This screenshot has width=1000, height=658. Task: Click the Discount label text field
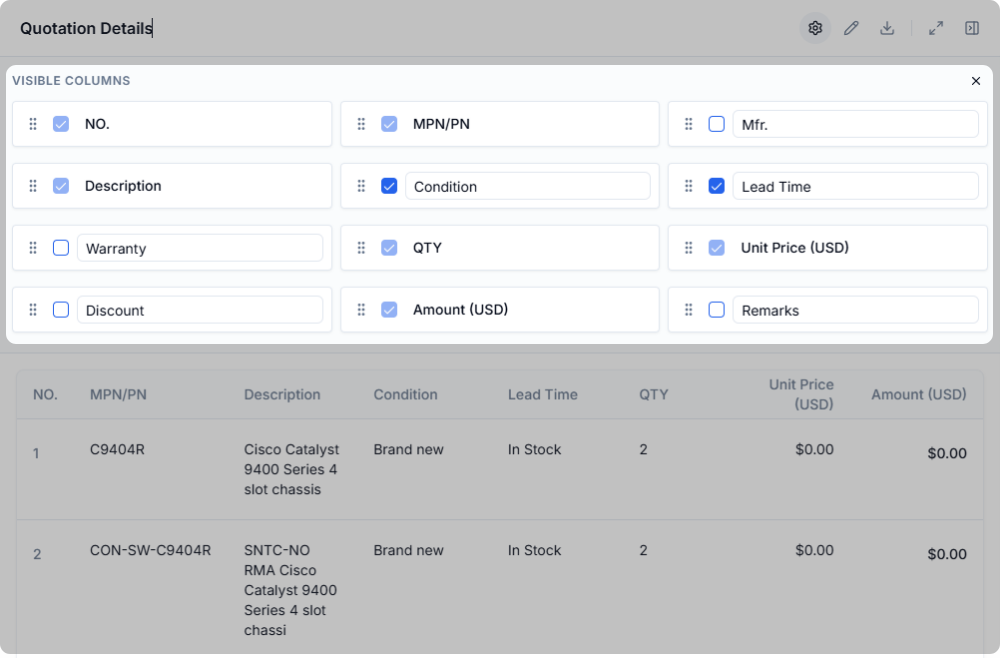200,310
